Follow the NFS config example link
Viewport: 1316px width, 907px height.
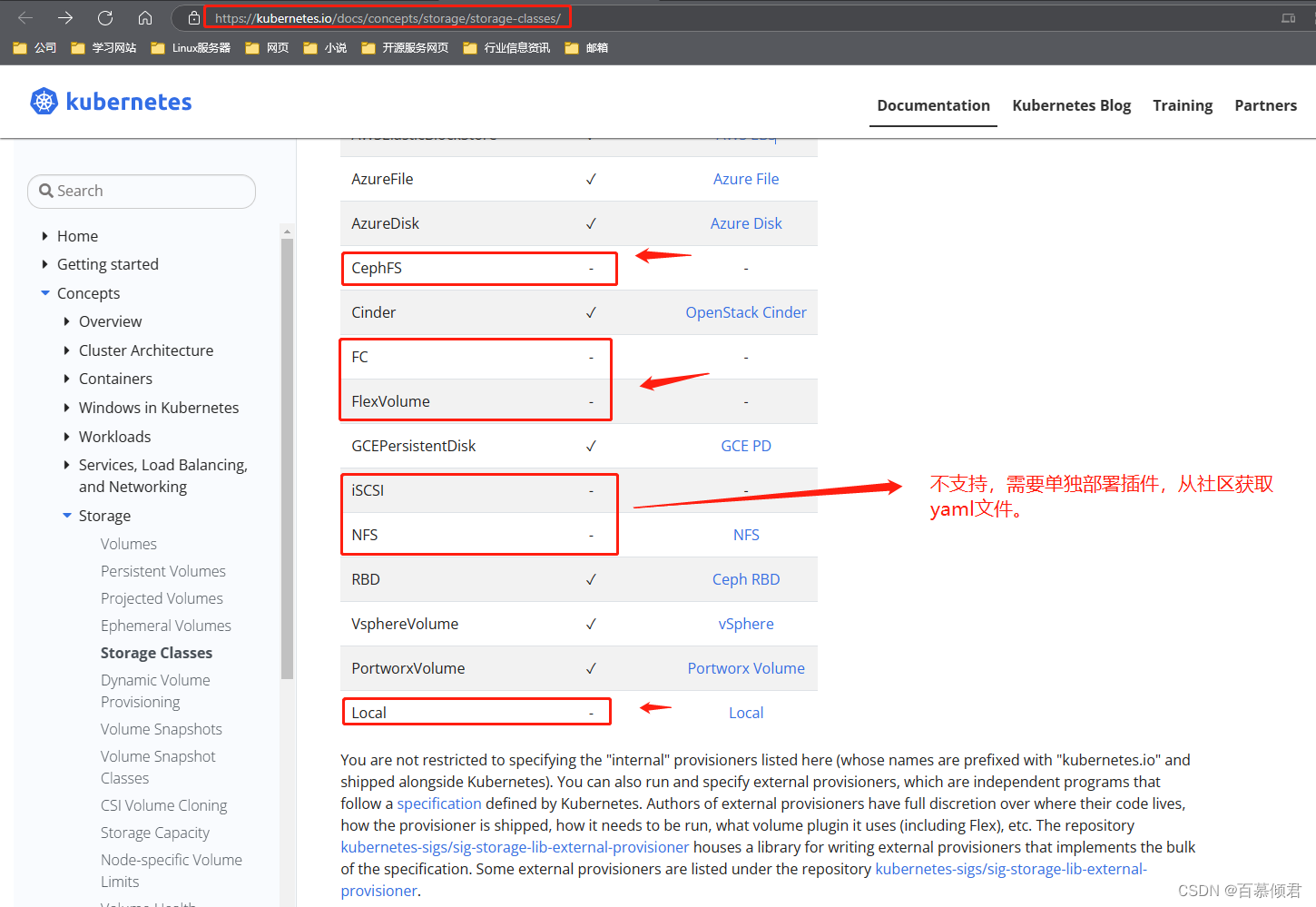click(746, 535)
